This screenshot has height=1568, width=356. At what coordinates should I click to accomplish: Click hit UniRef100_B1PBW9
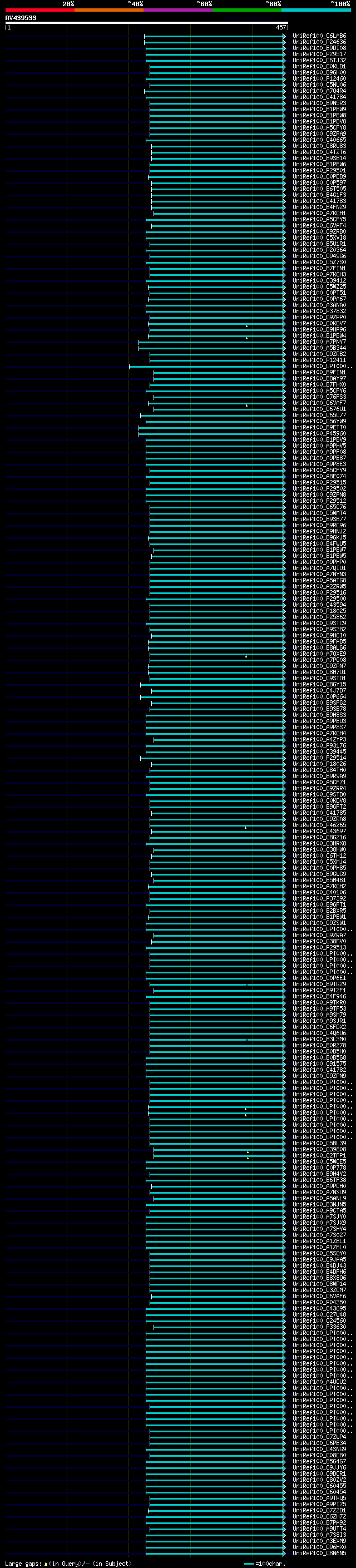[319, 109]
